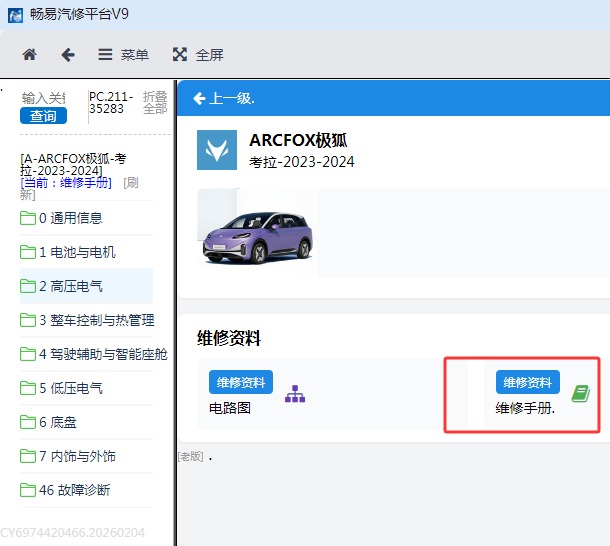Click folder icon beside 故障诊断

(x=28, y=490)
